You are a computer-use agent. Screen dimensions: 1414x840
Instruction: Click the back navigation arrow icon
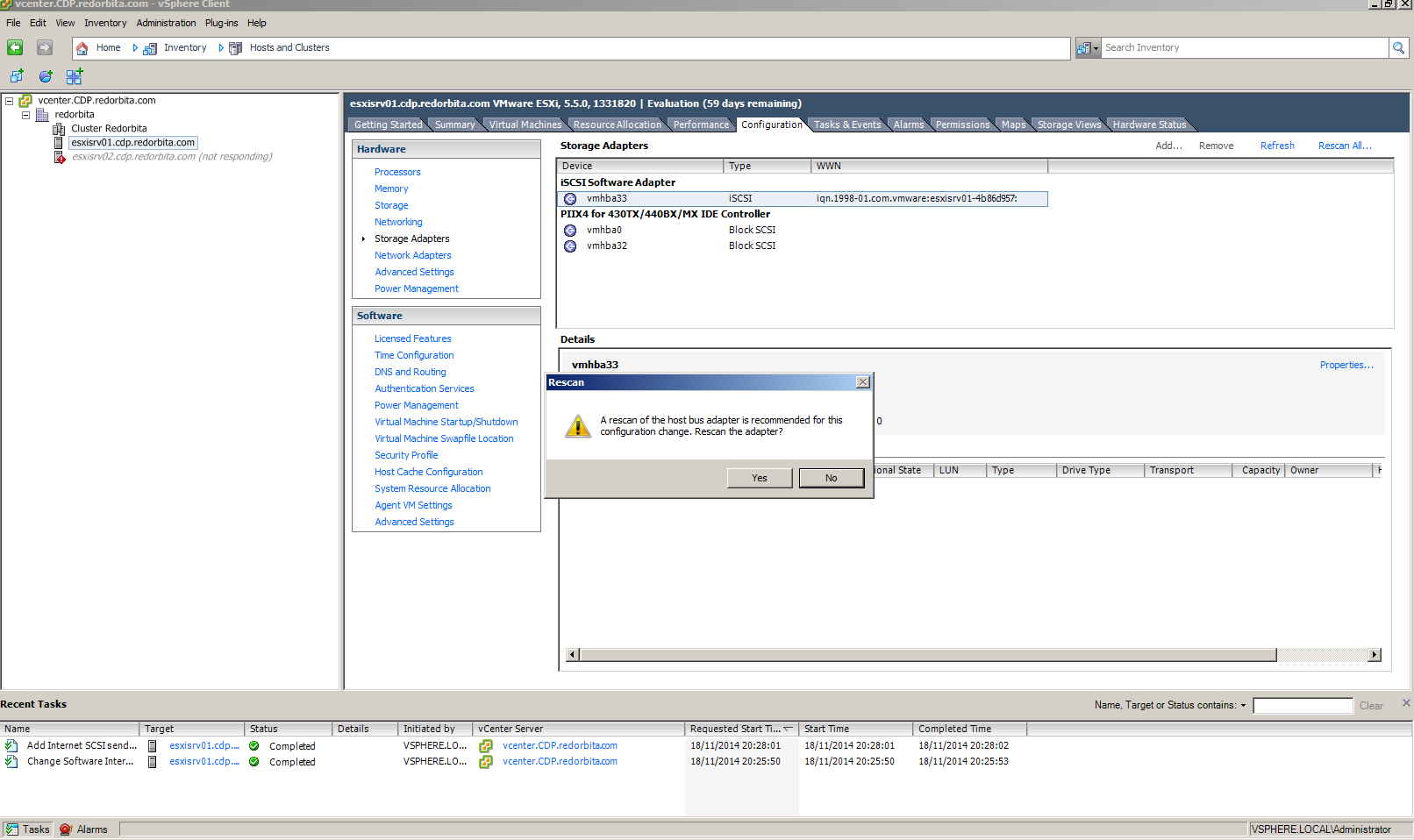[15, 47]
